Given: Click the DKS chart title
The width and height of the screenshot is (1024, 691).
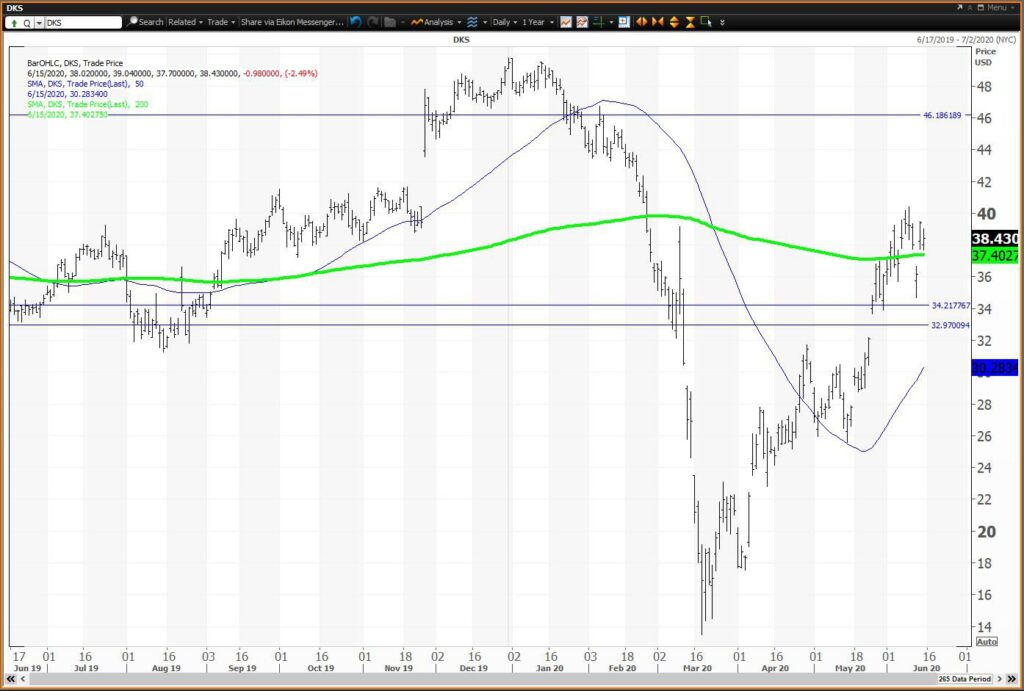Looking at the screenshot, I should tap(461, 39).
